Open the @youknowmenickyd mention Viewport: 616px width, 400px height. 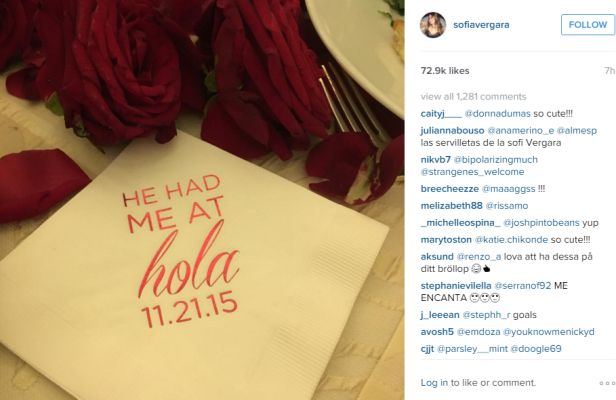pyautogui.click(x=548, y=332)
